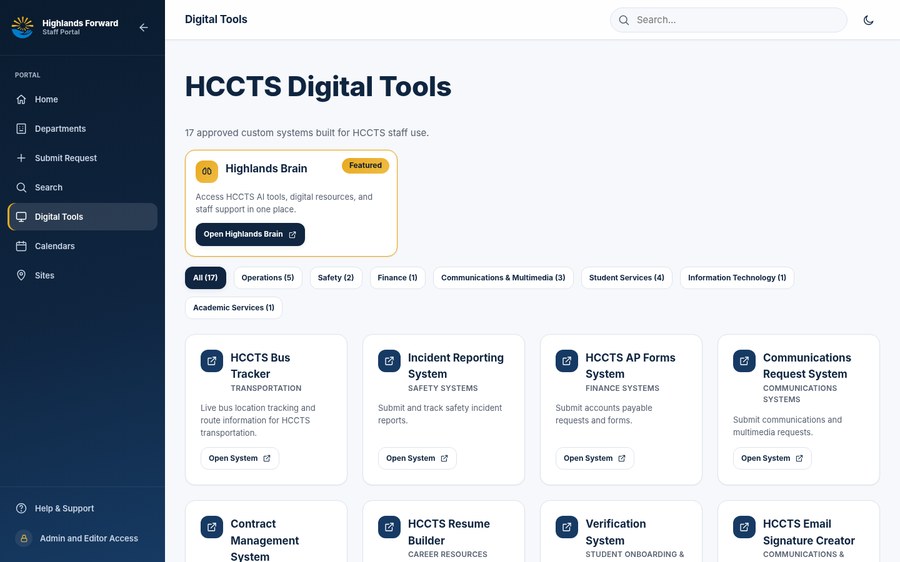Open System for HCCTS Bus Tracker
This screenshot has width=900, height=562.
click(x=239, y=458)
